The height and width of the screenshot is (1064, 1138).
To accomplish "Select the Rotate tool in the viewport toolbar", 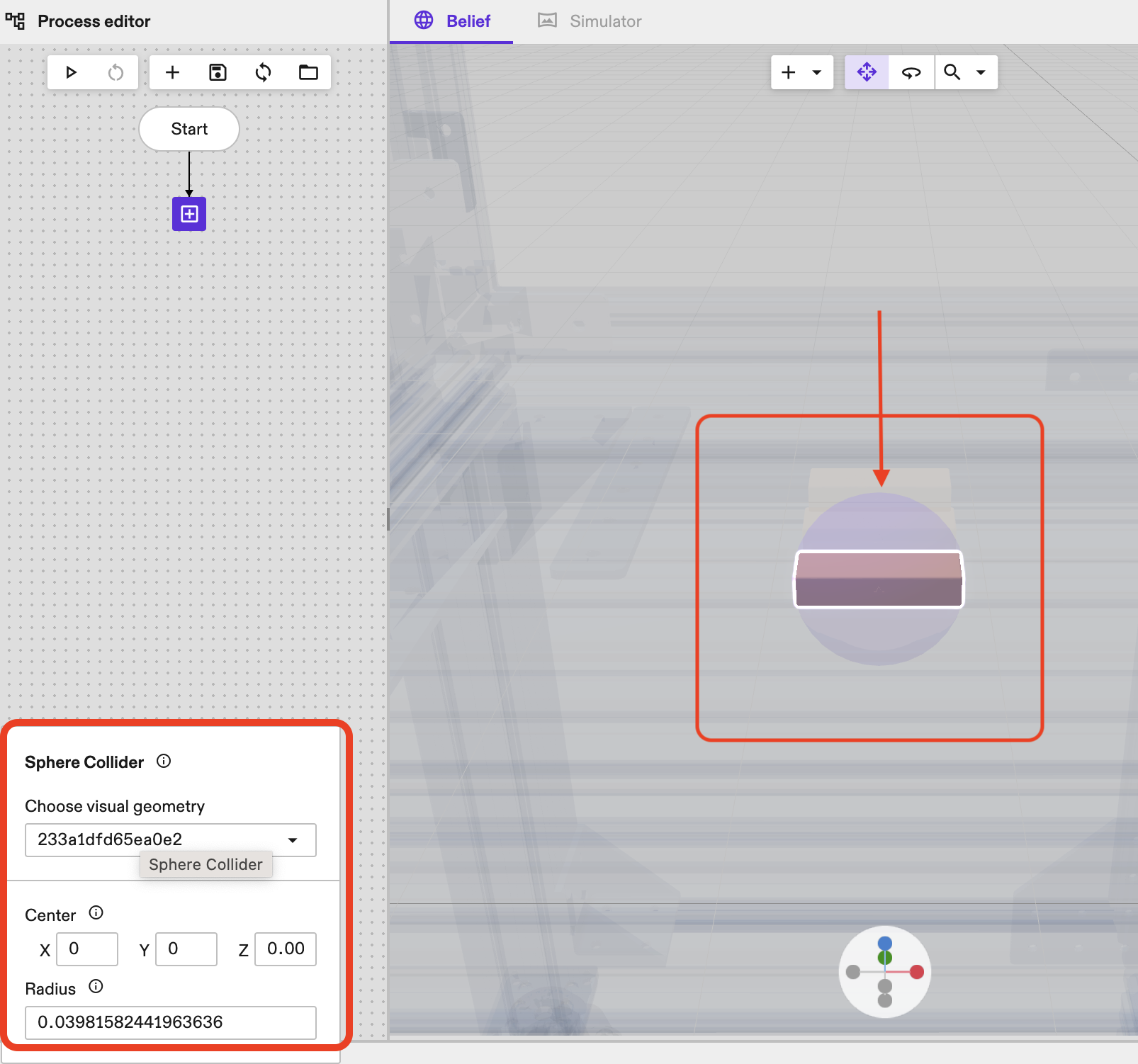I will point(911,72).
